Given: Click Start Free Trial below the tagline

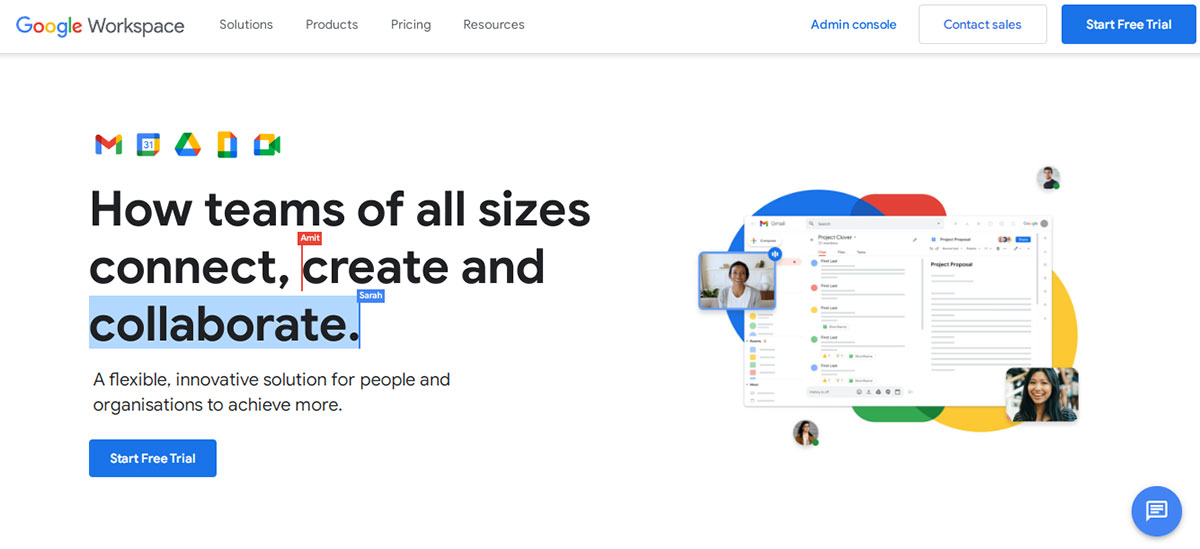Looking at the screenshot, I should coord(153,458).
